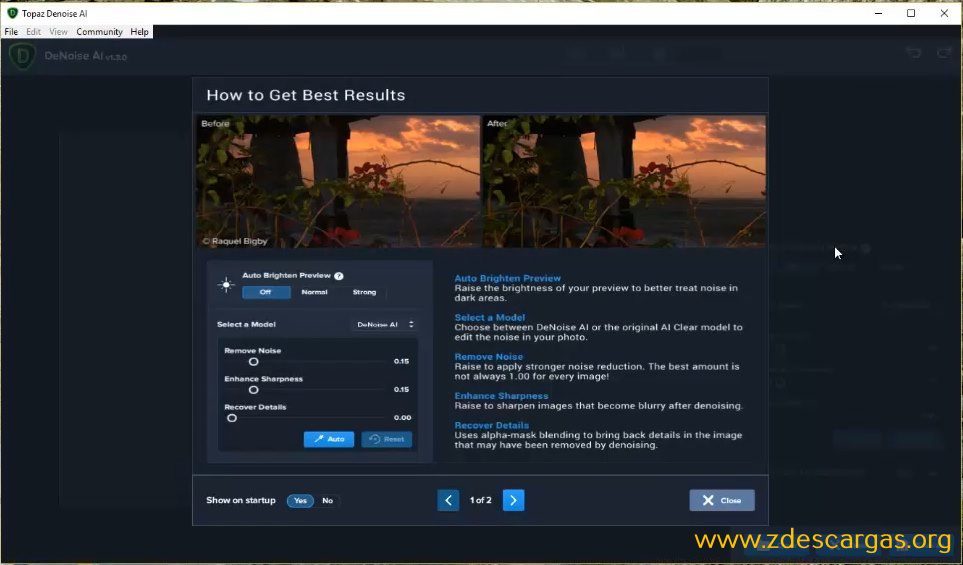
Task: Open the Help menu
Action: (x=139, y=31)
